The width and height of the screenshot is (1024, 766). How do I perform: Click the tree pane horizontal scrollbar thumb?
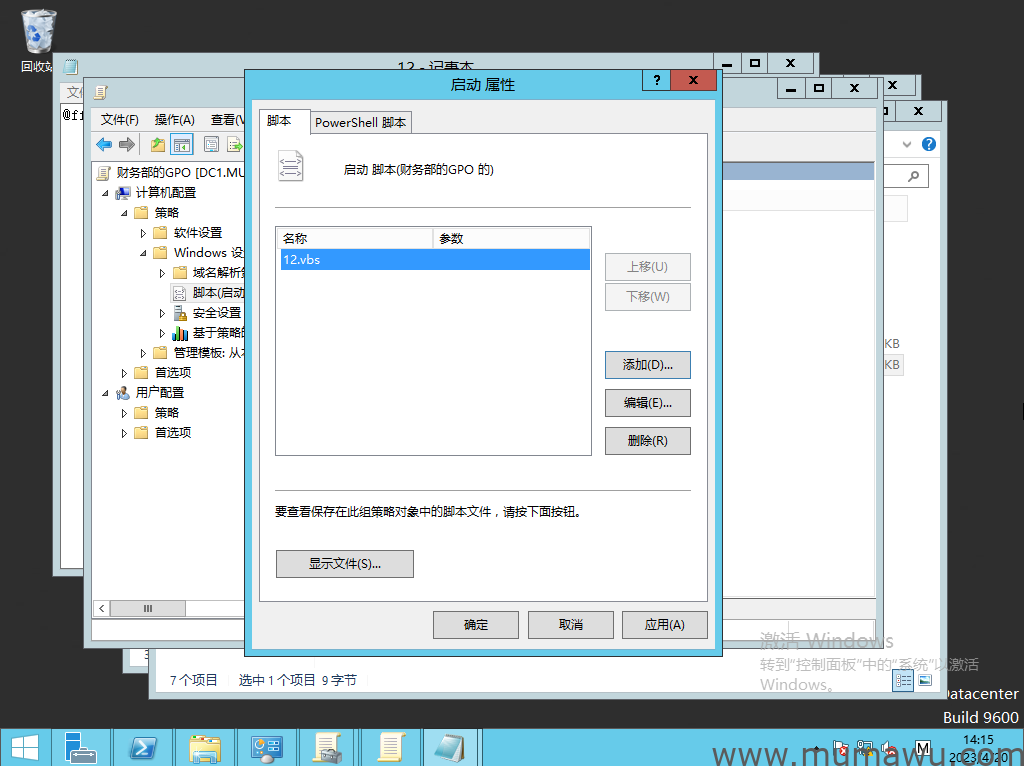click(x=148, y=608)
